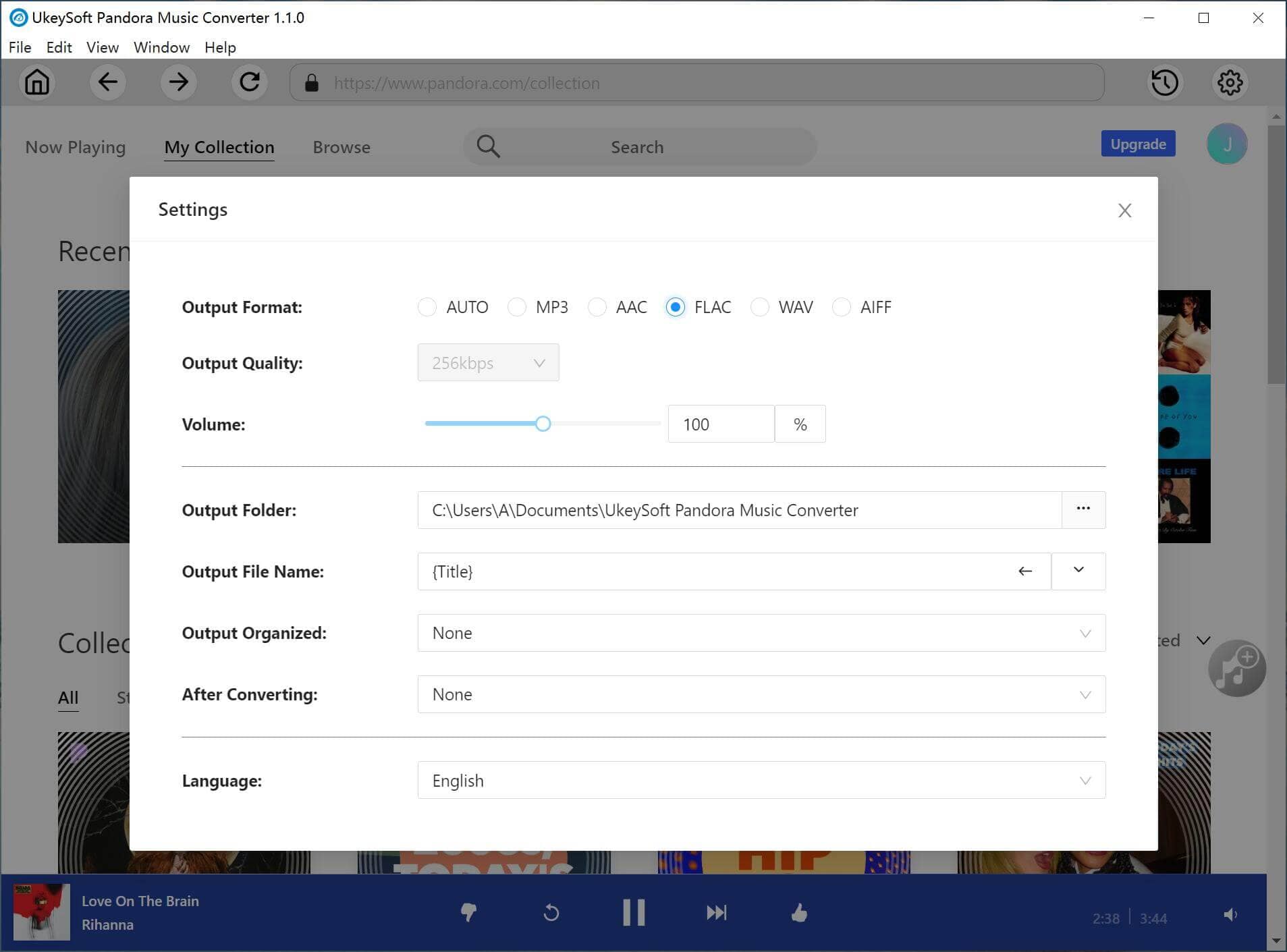
Task: Select MP3 output format
Action: tap(517, 307)
